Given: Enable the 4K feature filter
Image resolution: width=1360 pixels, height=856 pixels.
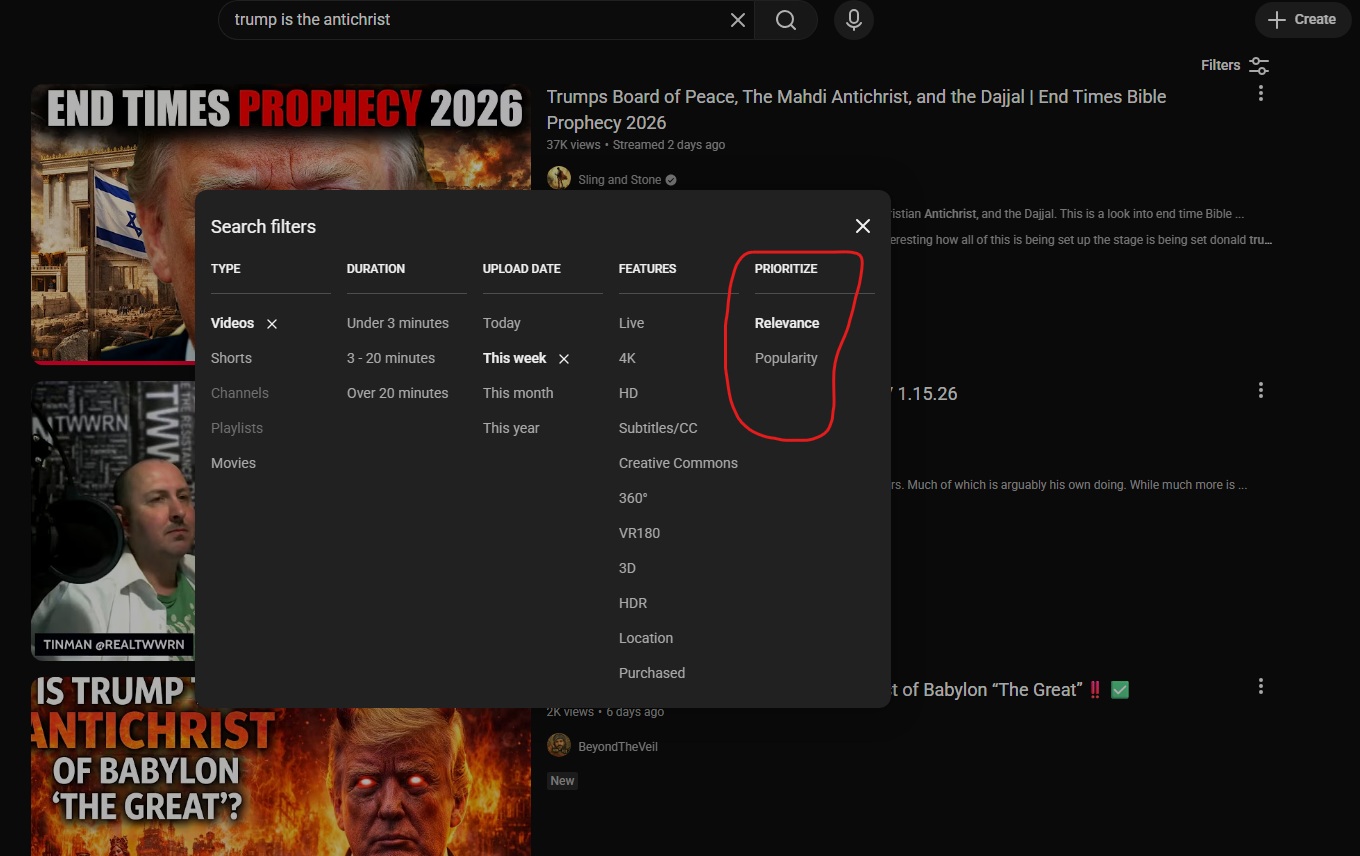Looking at the screenshot, I should pyautogui.click(x=627, y=358).
